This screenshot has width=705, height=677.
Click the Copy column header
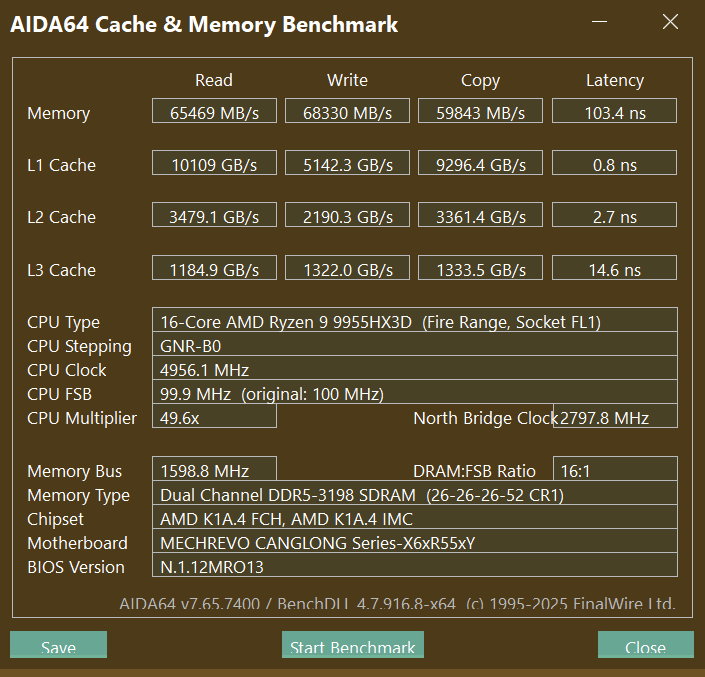[x=480, y=81]
